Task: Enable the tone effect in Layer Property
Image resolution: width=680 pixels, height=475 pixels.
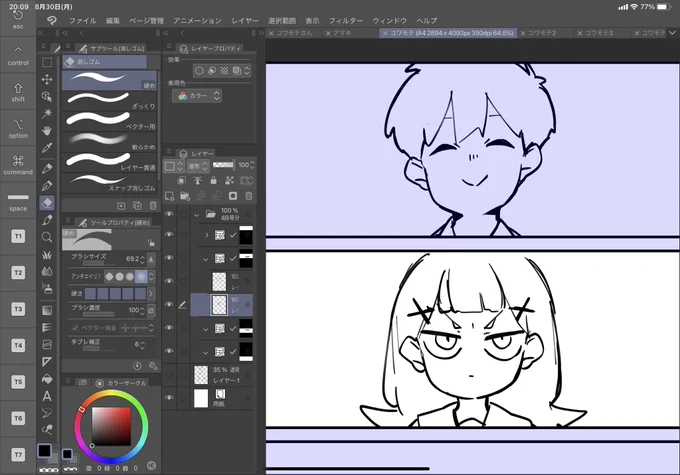Action: [x=224, y=70]
